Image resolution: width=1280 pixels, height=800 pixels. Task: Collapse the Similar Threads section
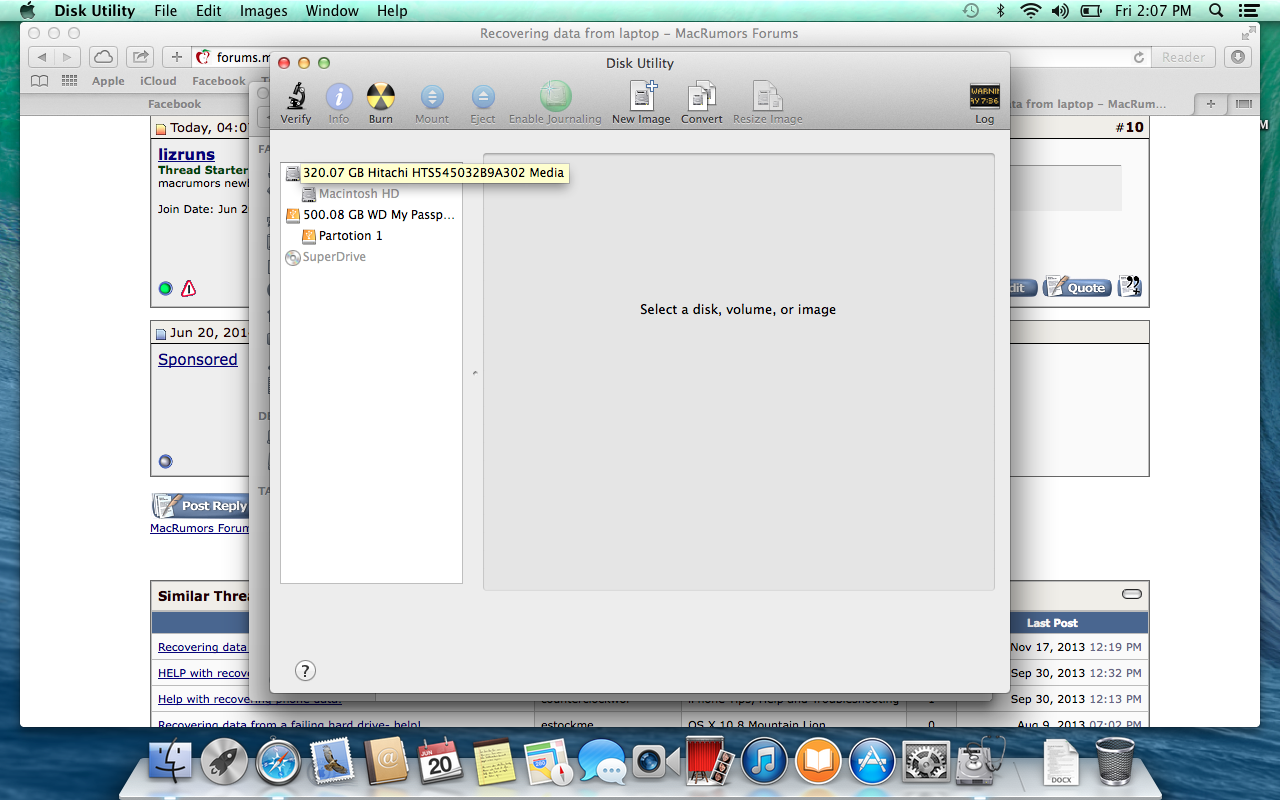click(1131, 594)
